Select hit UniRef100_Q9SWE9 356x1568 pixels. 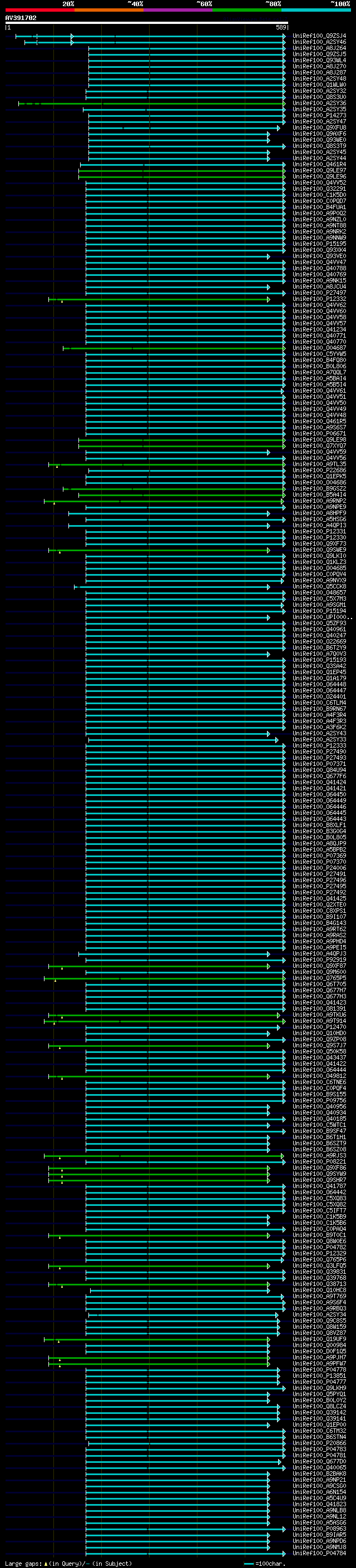pos(319,550)
